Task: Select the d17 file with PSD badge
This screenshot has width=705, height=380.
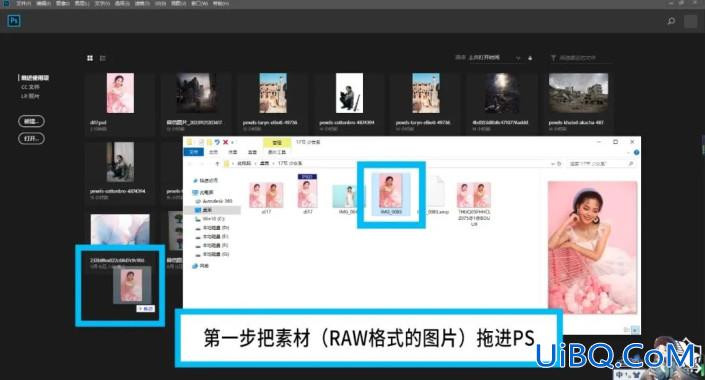Action: pyautogui.click(x=308, y=194)
